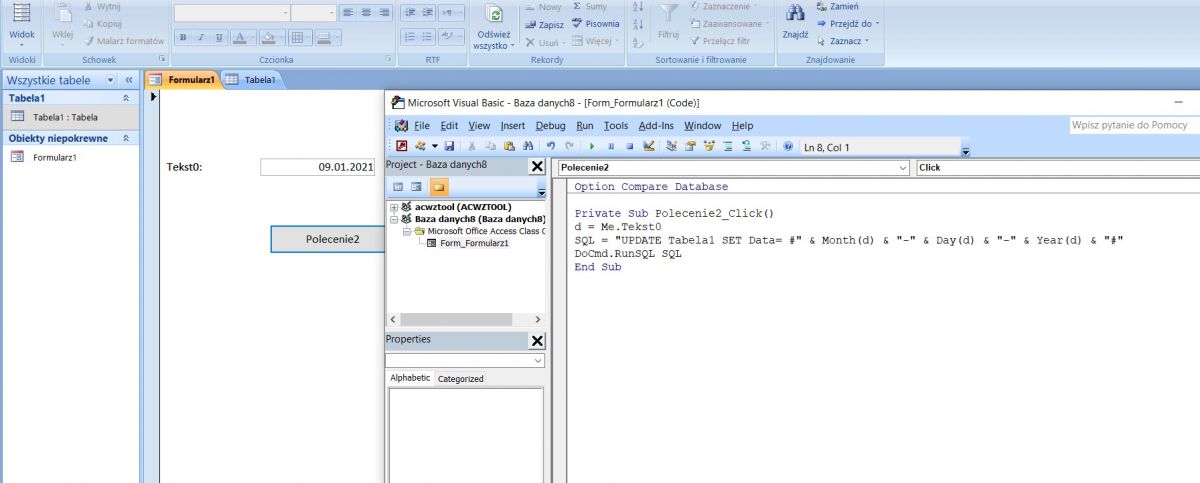
Task: Open the Add-Ins menu in VBA editor
Action: [656, 126]
